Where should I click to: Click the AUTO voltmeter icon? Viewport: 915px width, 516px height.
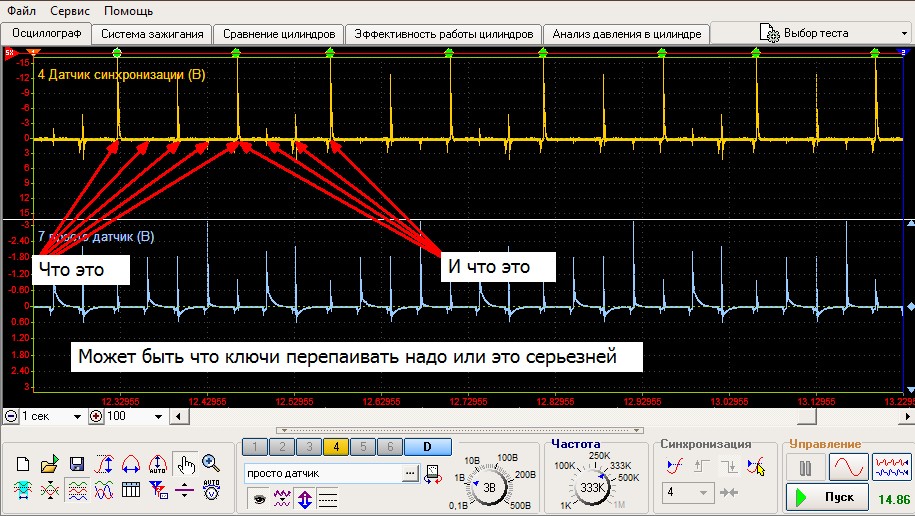tap(211, 490)
